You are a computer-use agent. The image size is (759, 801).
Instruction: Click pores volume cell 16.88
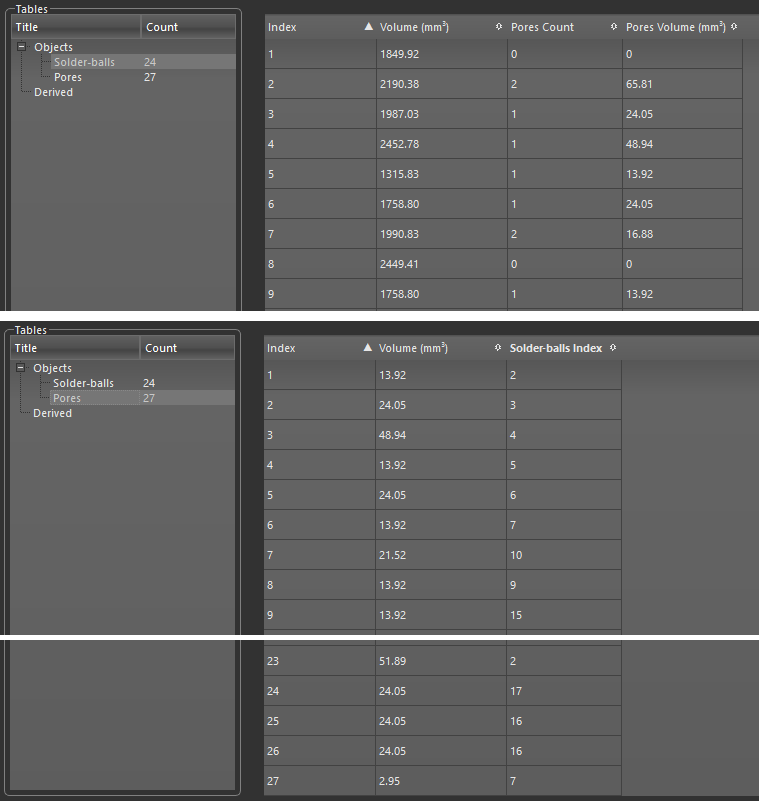tap(682, 234)
